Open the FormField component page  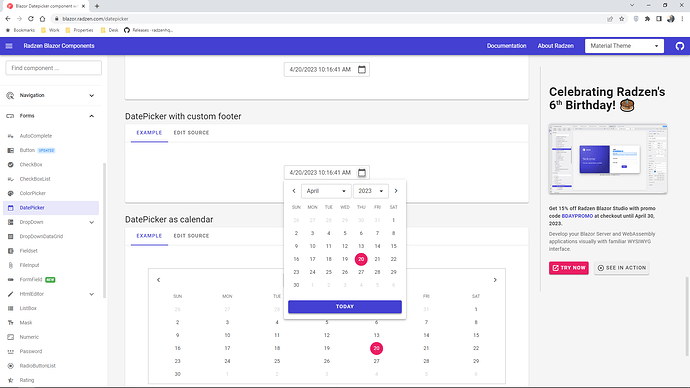[x=31, y=279]
